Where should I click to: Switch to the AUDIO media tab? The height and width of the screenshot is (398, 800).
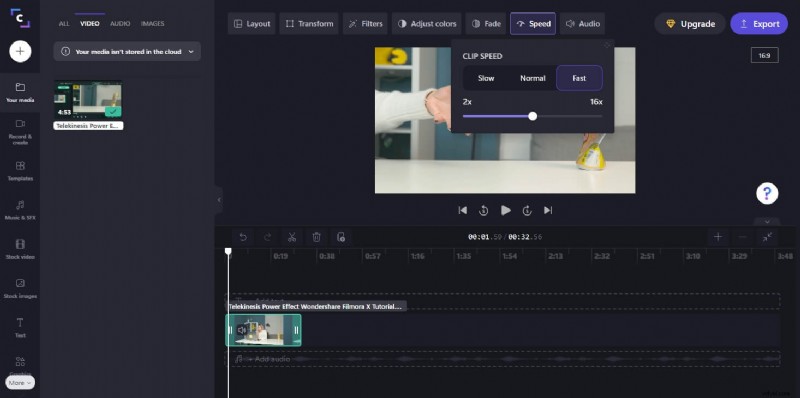coord(120,23)
